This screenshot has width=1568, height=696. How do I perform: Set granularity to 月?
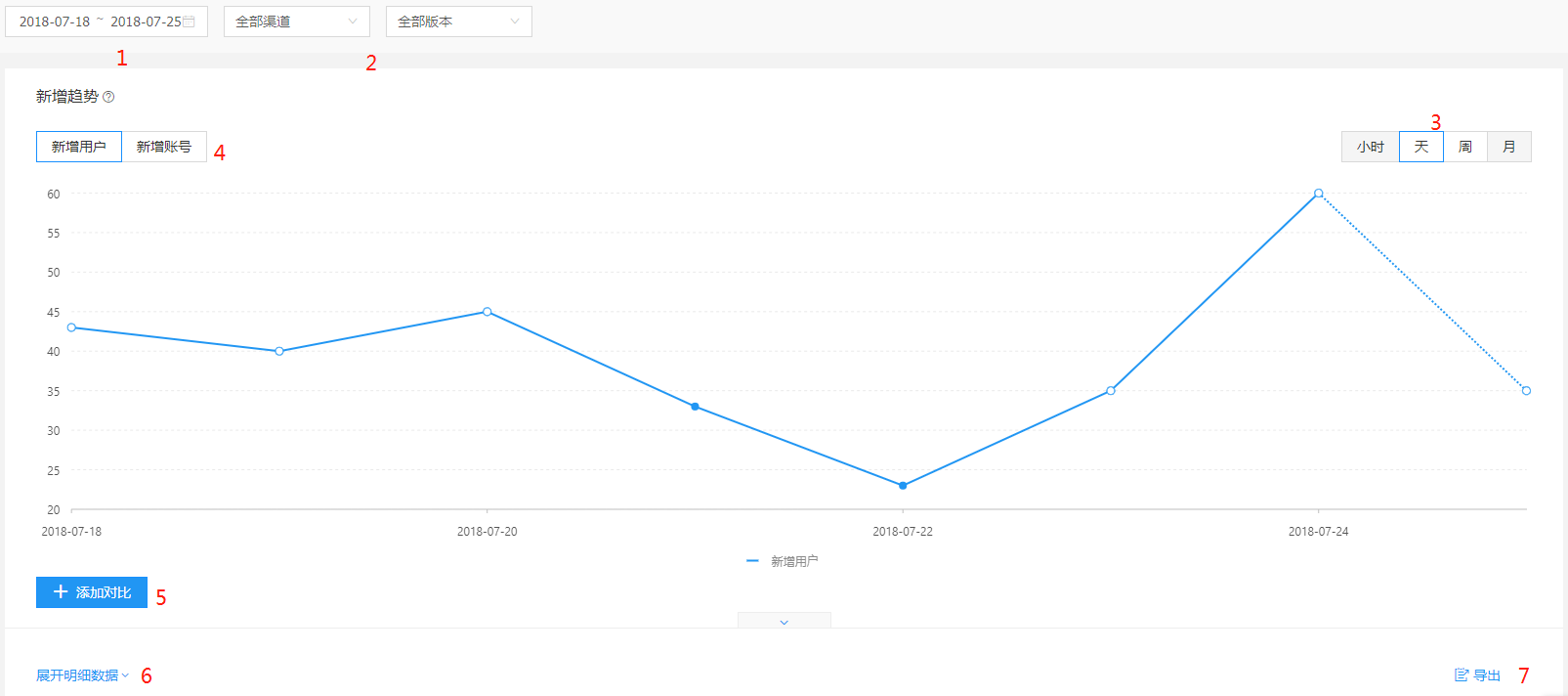point(1509,147)
